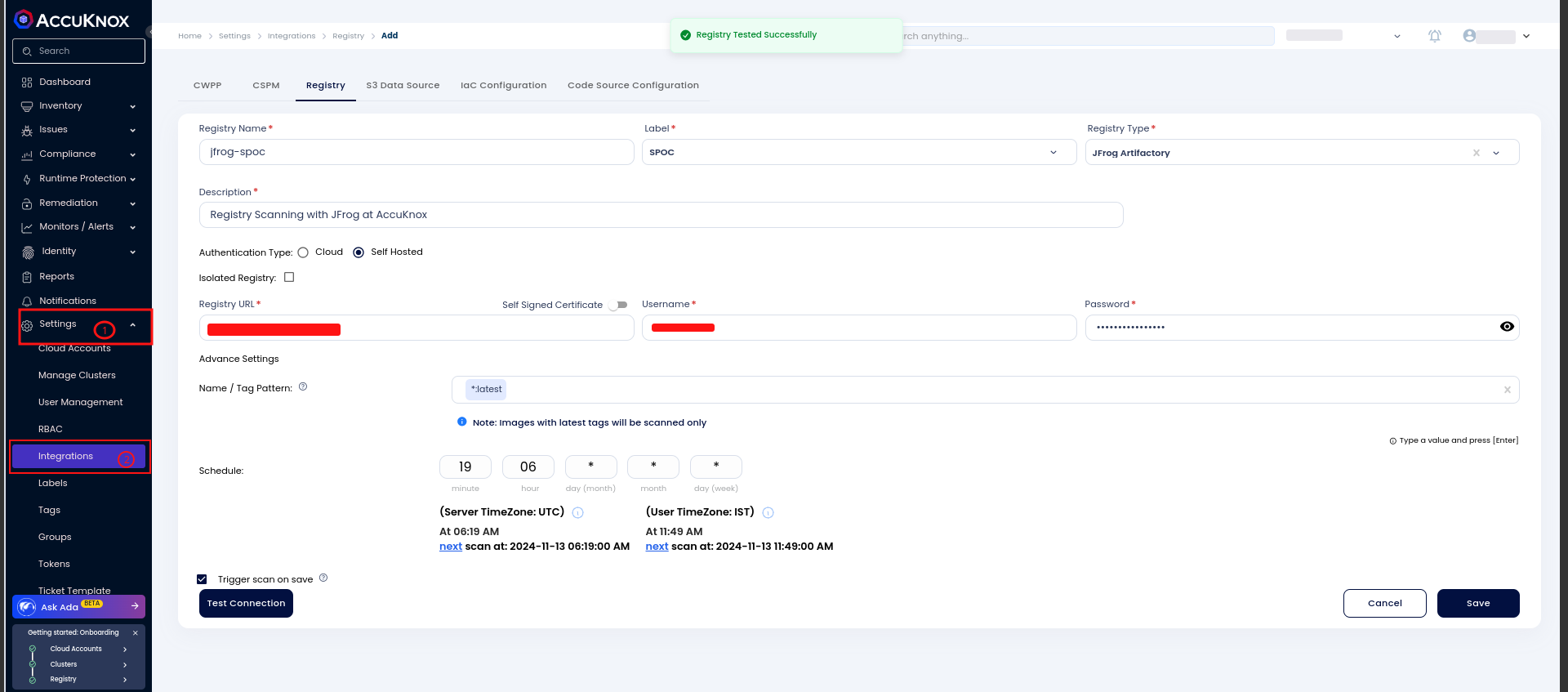The width and height of the screenshot is (1568, 692).
Task: Show password with the eye icon
Action: click(1507, 327)
